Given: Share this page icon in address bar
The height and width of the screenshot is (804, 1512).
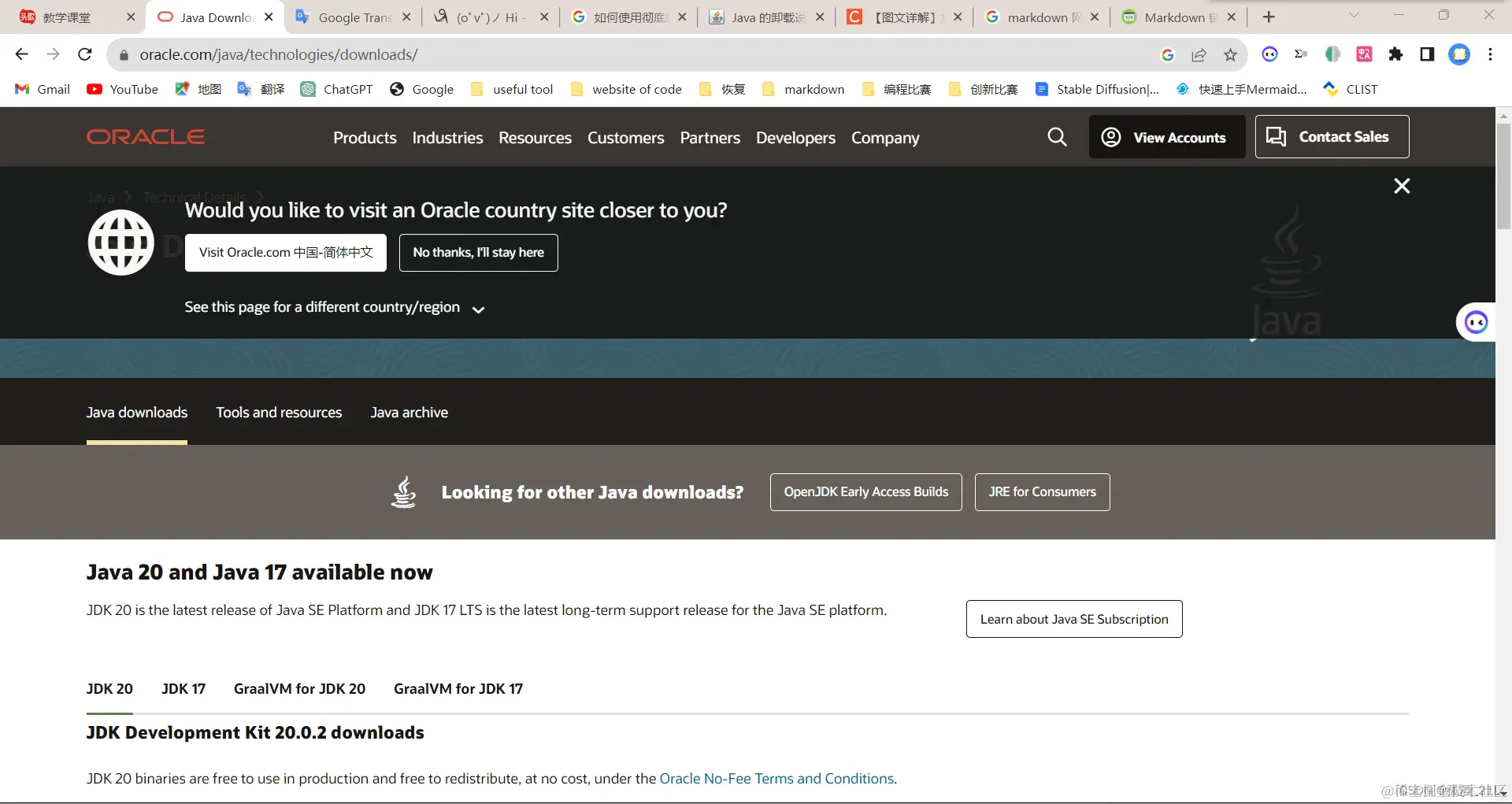Looking at the screenshot, I should (x=1199, y=54).
